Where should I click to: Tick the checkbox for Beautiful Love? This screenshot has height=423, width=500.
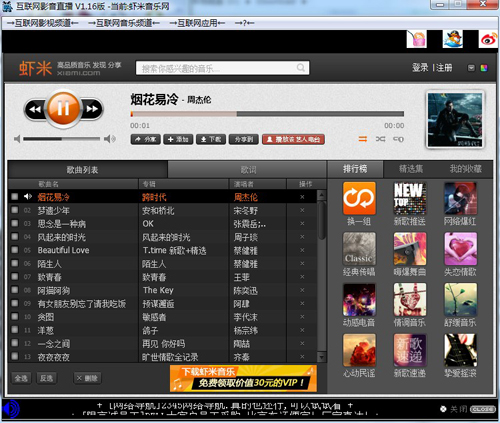[x=15, y=250]
